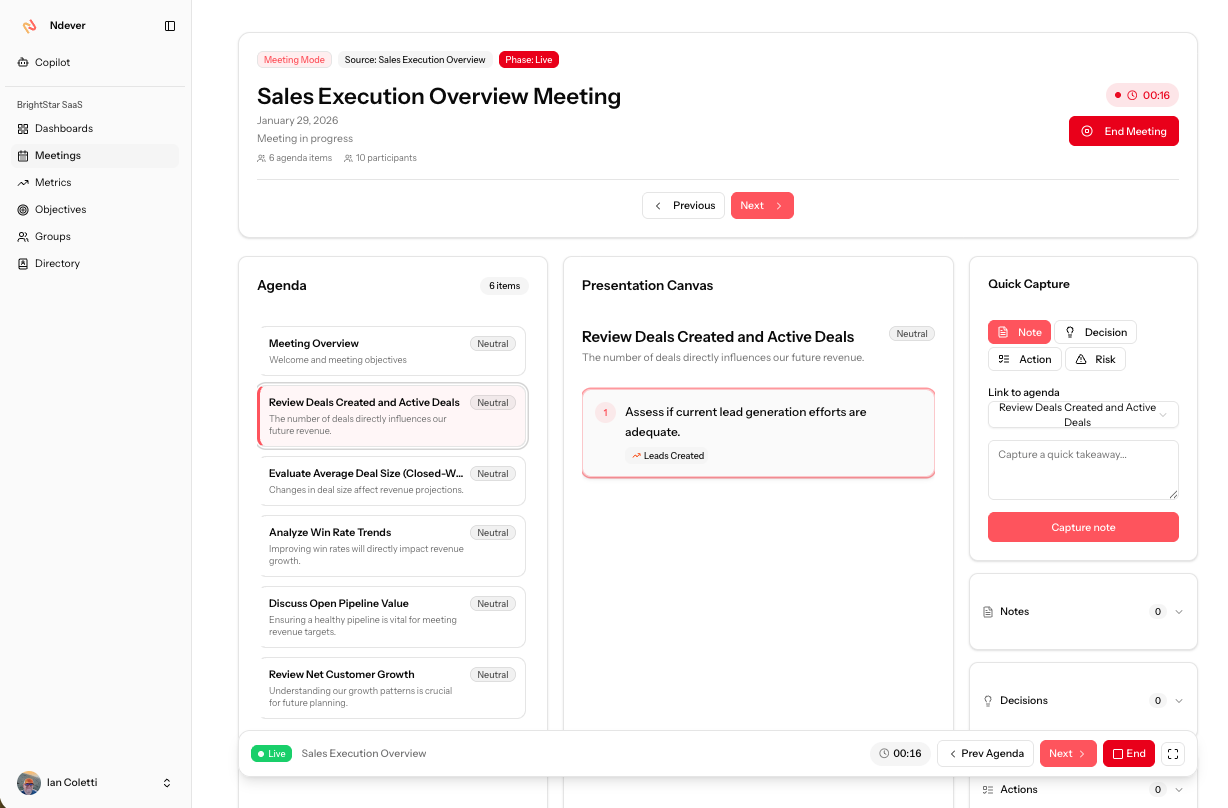The image size is (1228, 808).
Task: Collapse the sidebar panel icon
Action: coord(170,26)
